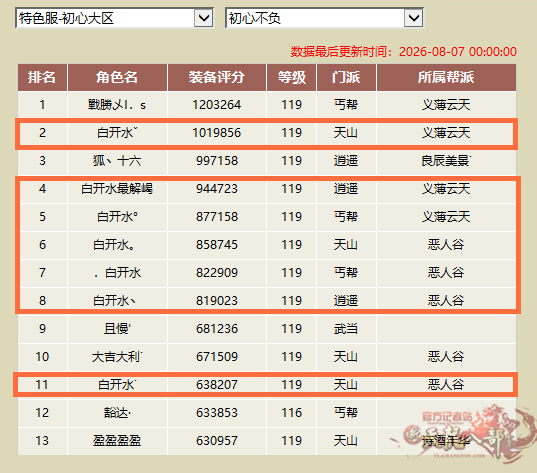Click the 排名 column header
Viewport: 537px width, 473px height.
coord(42,77)
